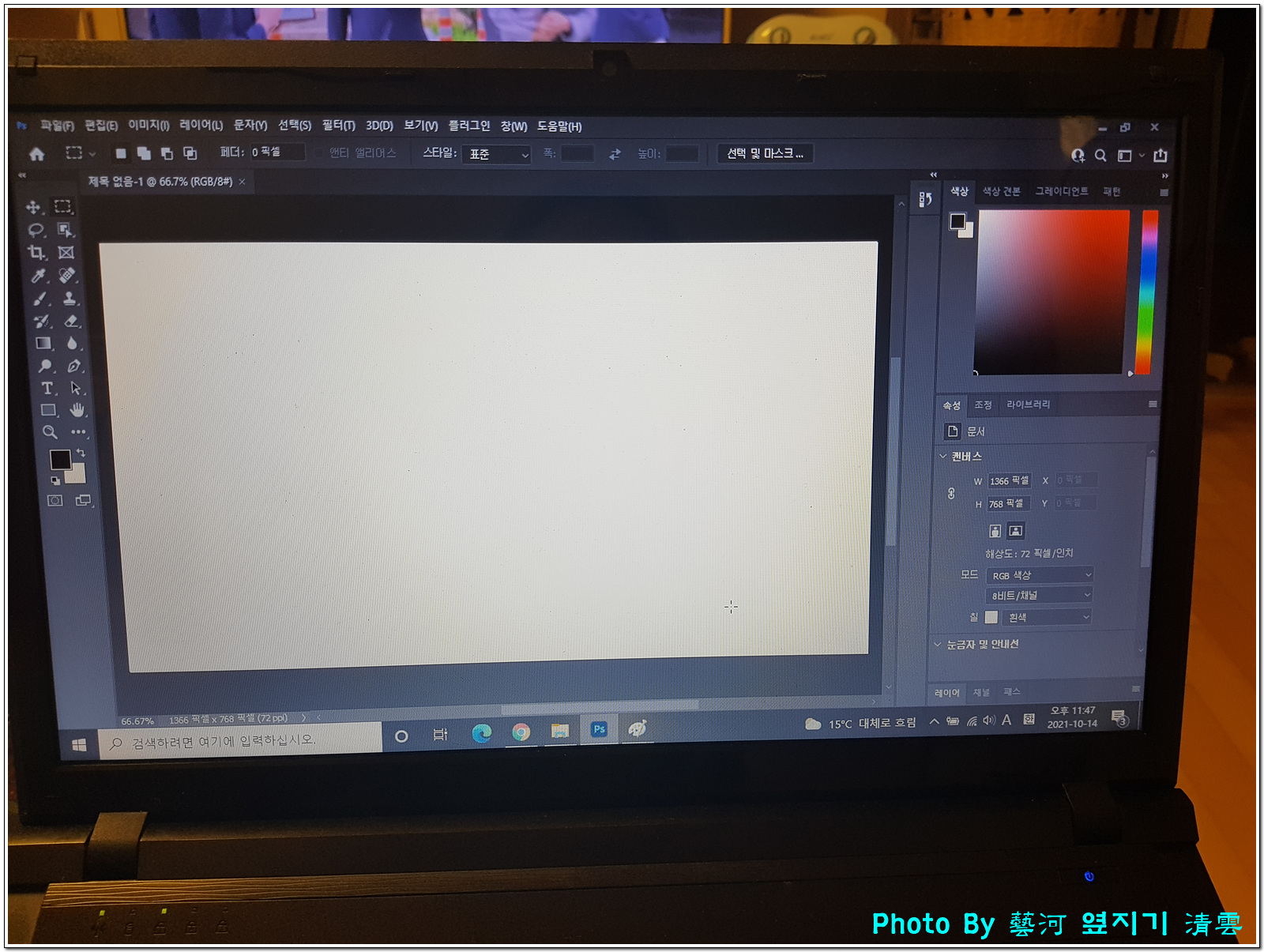Click the Home icon in options bar

tap(36, 153)
